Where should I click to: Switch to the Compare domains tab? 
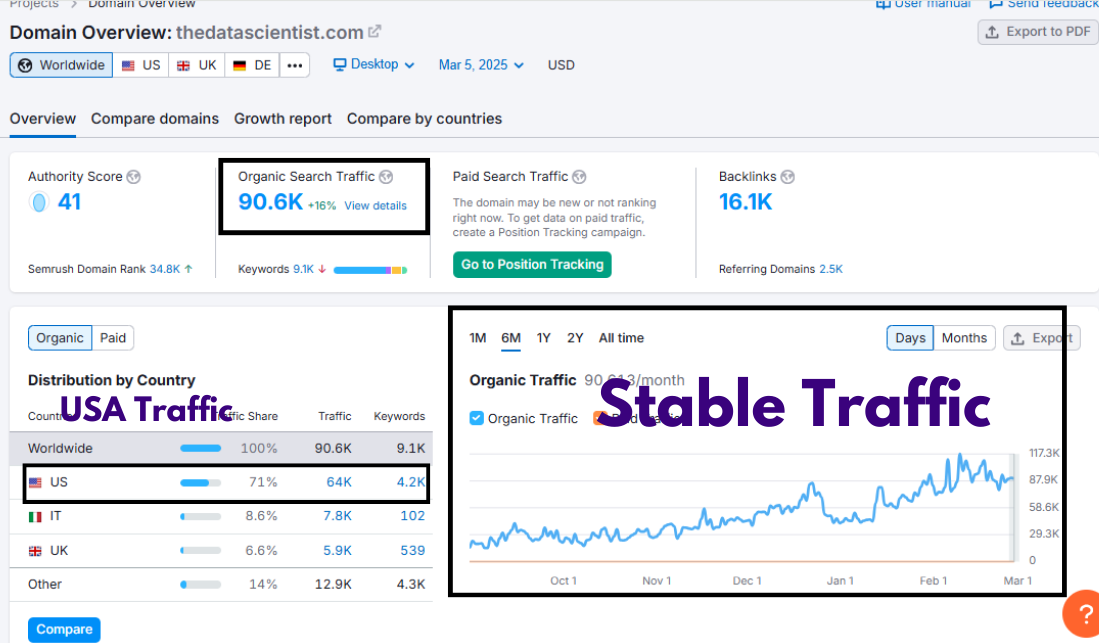pyautogui.click(x=155, y=119)
